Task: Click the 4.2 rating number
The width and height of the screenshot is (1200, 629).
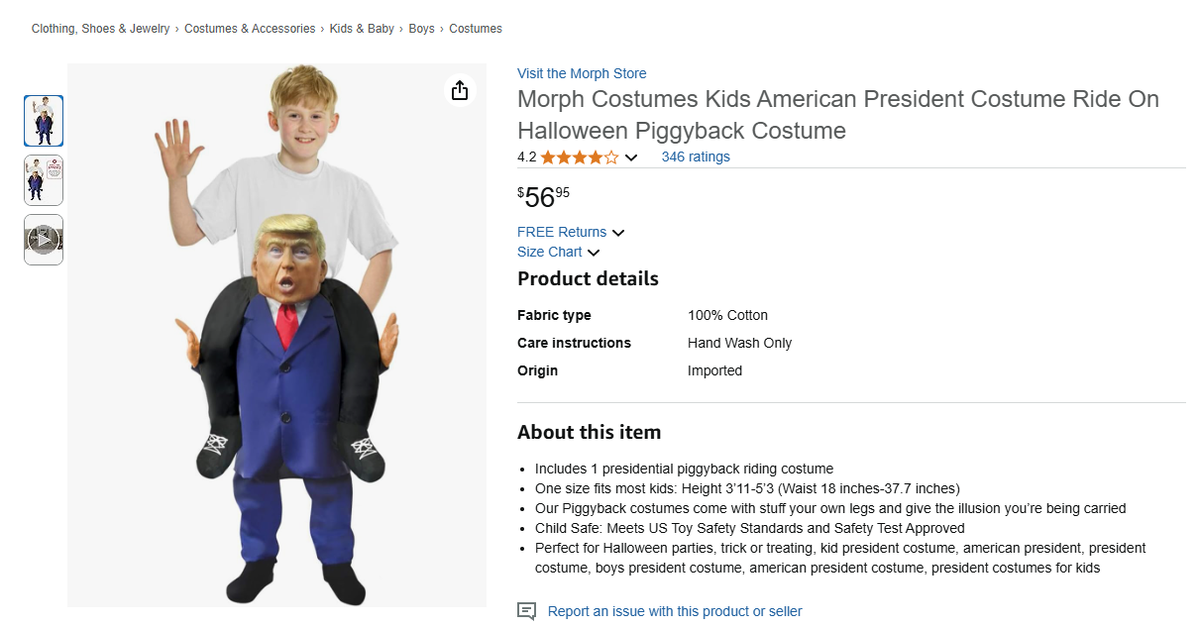Action: tap(527, 157)
